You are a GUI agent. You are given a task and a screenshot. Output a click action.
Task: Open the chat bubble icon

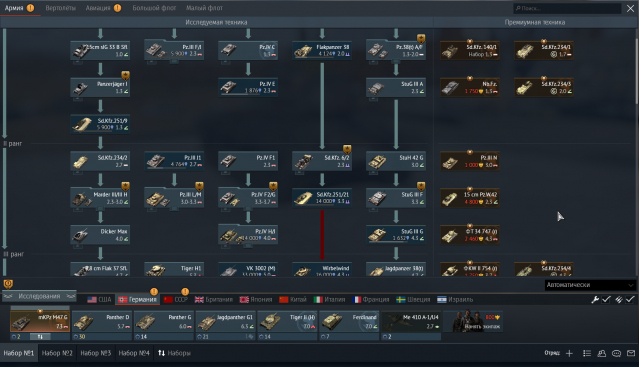click(616, 353)
